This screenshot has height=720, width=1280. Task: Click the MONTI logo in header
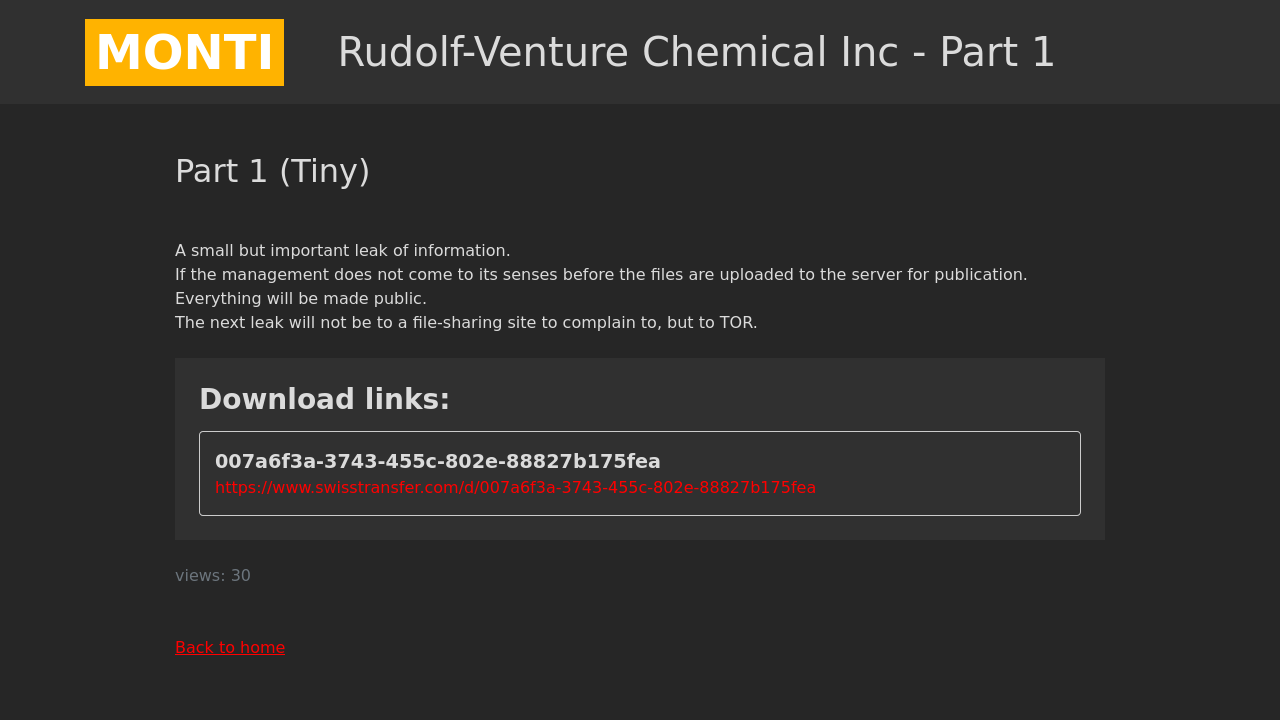tap(184, 52)
